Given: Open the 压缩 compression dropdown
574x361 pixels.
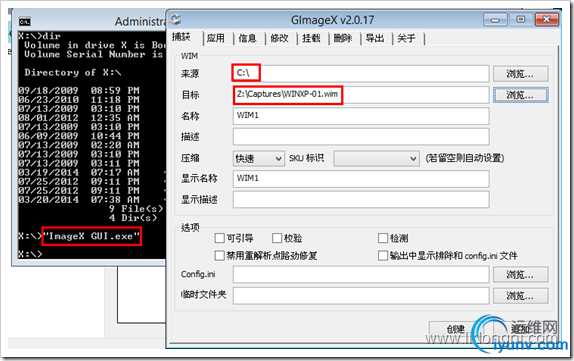Looking at the screenshot, I should [259, 159].
